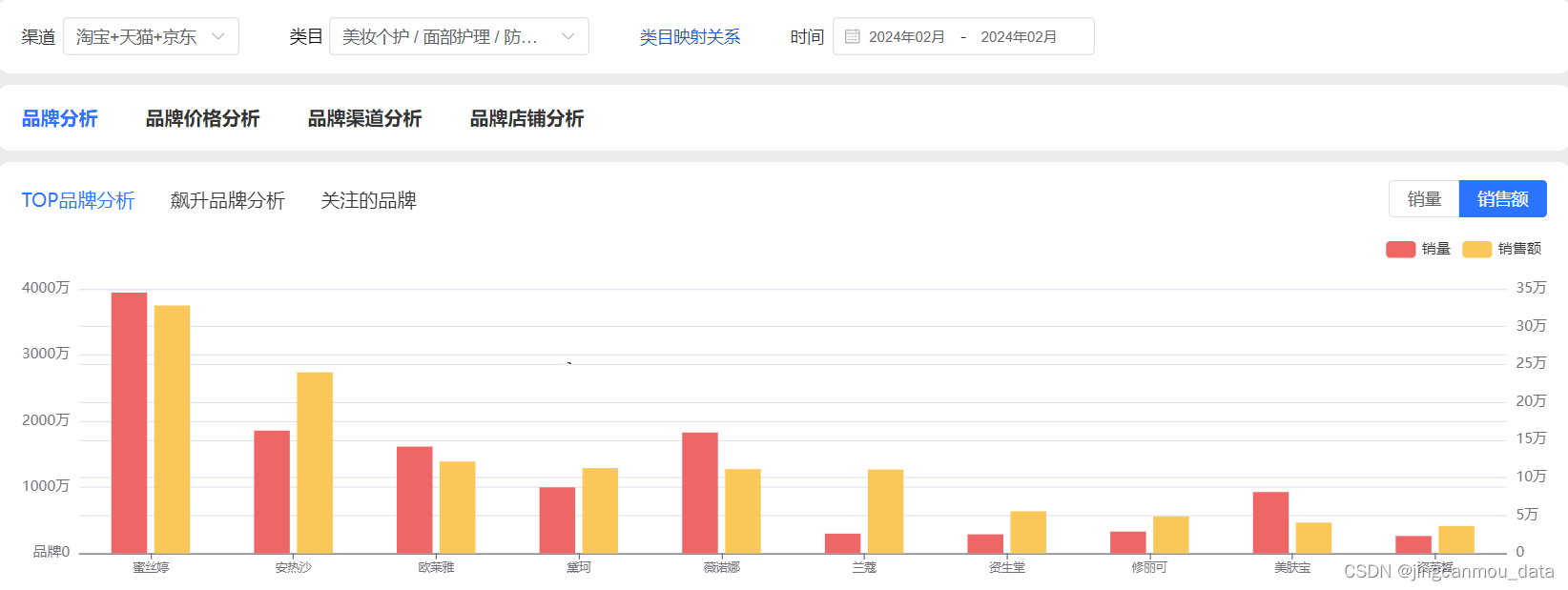Image resolution: width=1568 pixels, height=590 pixels.
Task: Open the 品牌渠道分析 tab
Action: [x=364, y=118]
